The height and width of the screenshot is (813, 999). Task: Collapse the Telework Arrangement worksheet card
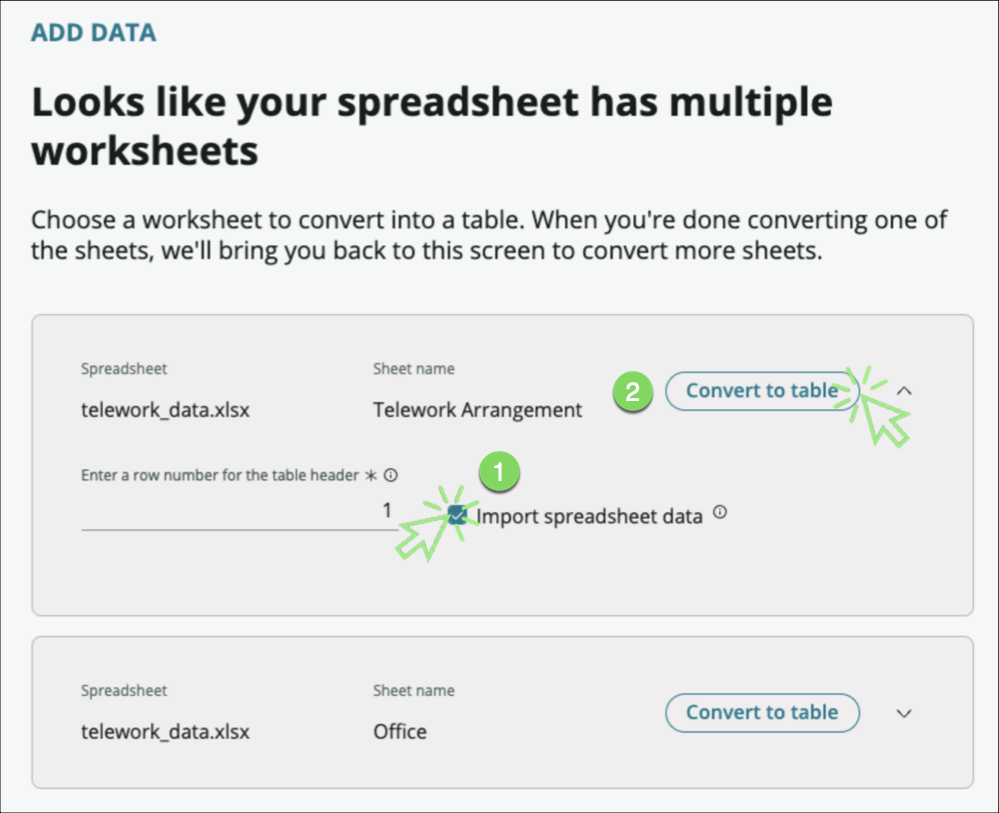point(904,391)
